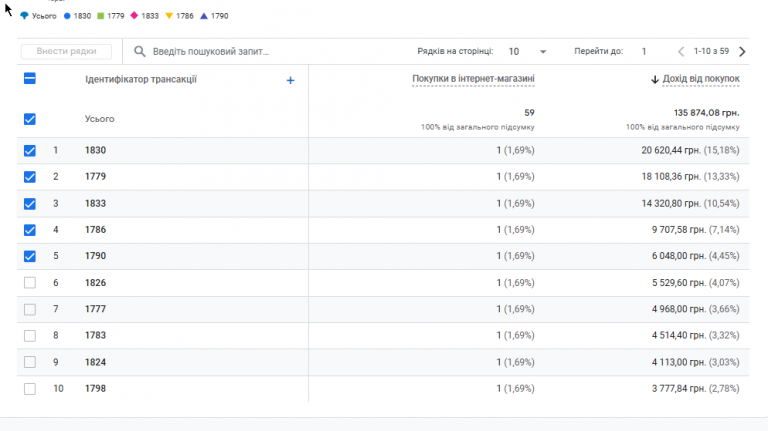This screenshot has width=768, height=431.
Task: Click transaction ID 1824
Action: point(96,362)
